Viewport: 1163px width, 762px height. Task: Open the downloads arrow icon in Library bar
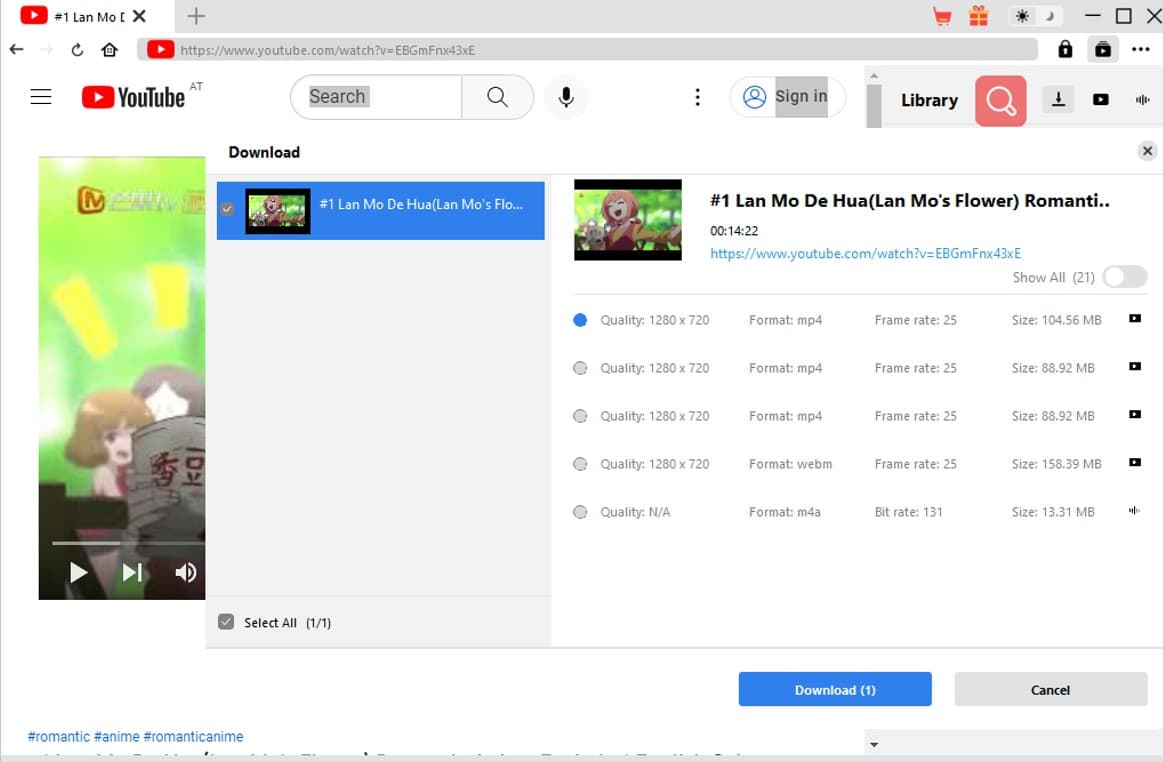(x=1058, y=99)
